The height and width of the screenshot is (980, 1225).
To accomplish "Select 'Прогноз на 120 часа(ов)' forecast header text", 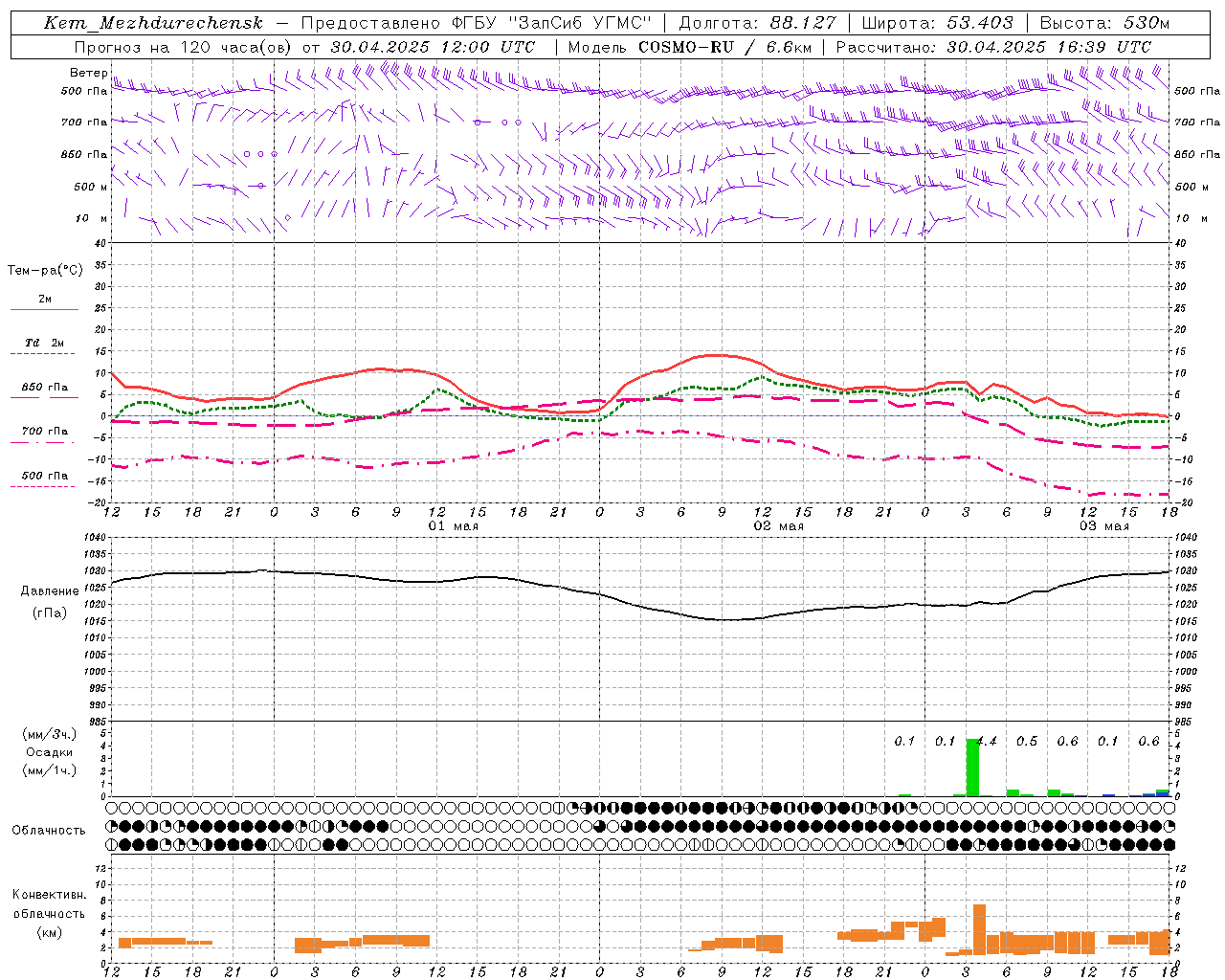I will pos(184,47).
